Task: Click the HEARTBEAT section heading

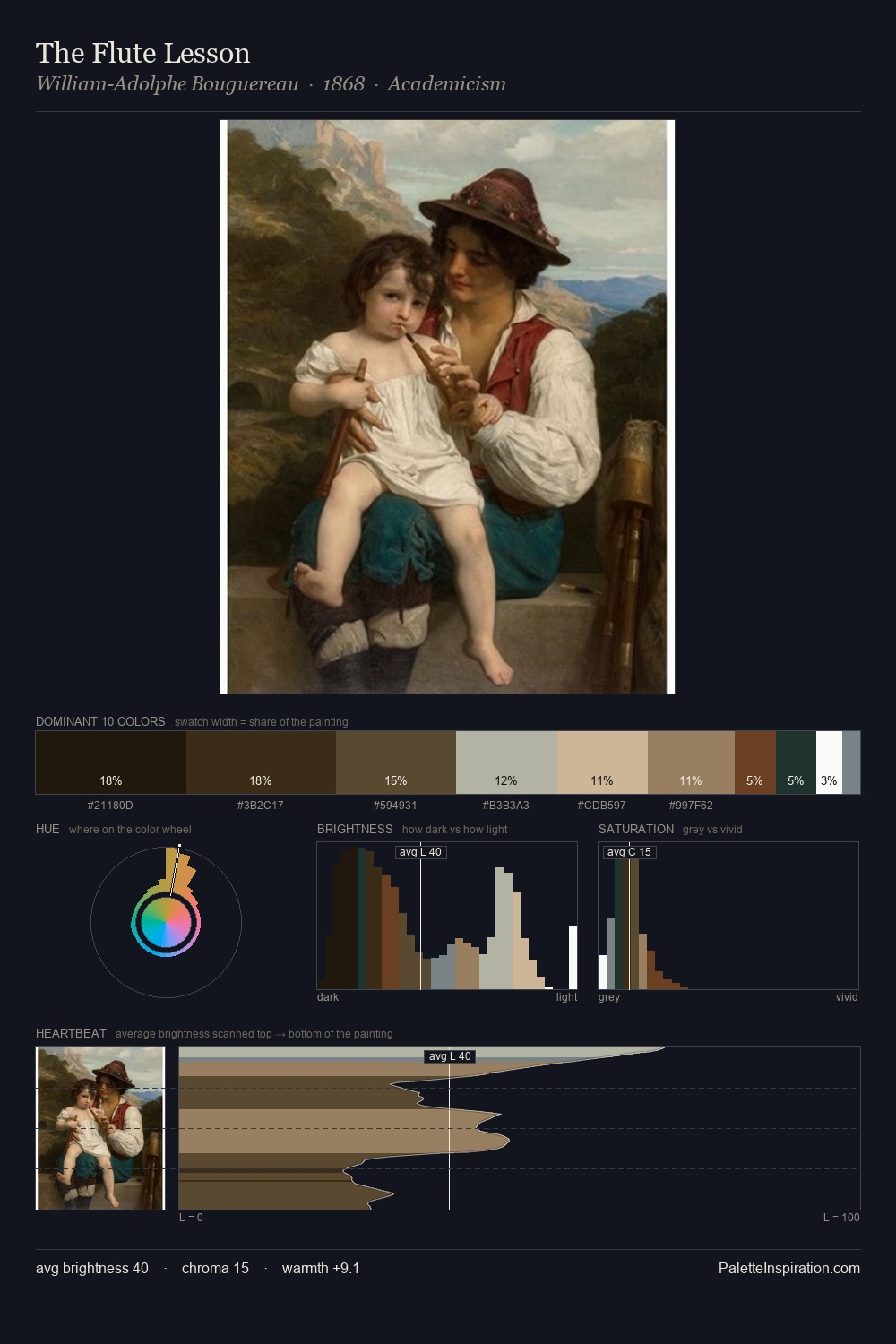Action: [x=71, y=1033]
